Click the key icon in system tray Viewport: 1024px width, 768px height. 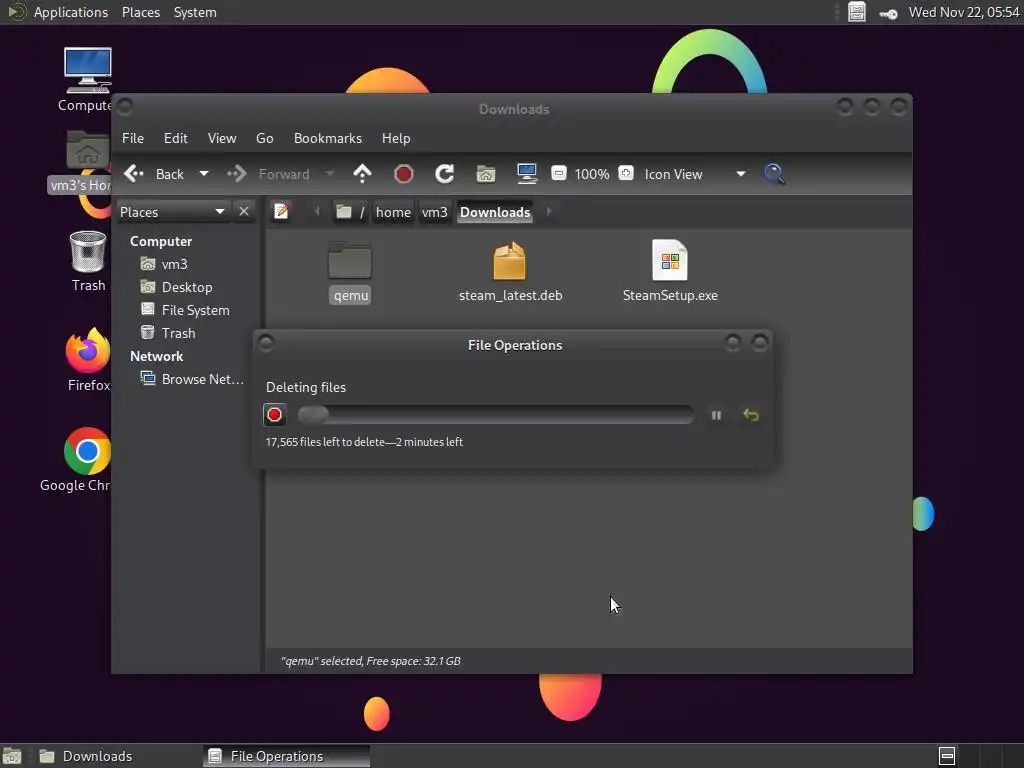click(888, 13)
